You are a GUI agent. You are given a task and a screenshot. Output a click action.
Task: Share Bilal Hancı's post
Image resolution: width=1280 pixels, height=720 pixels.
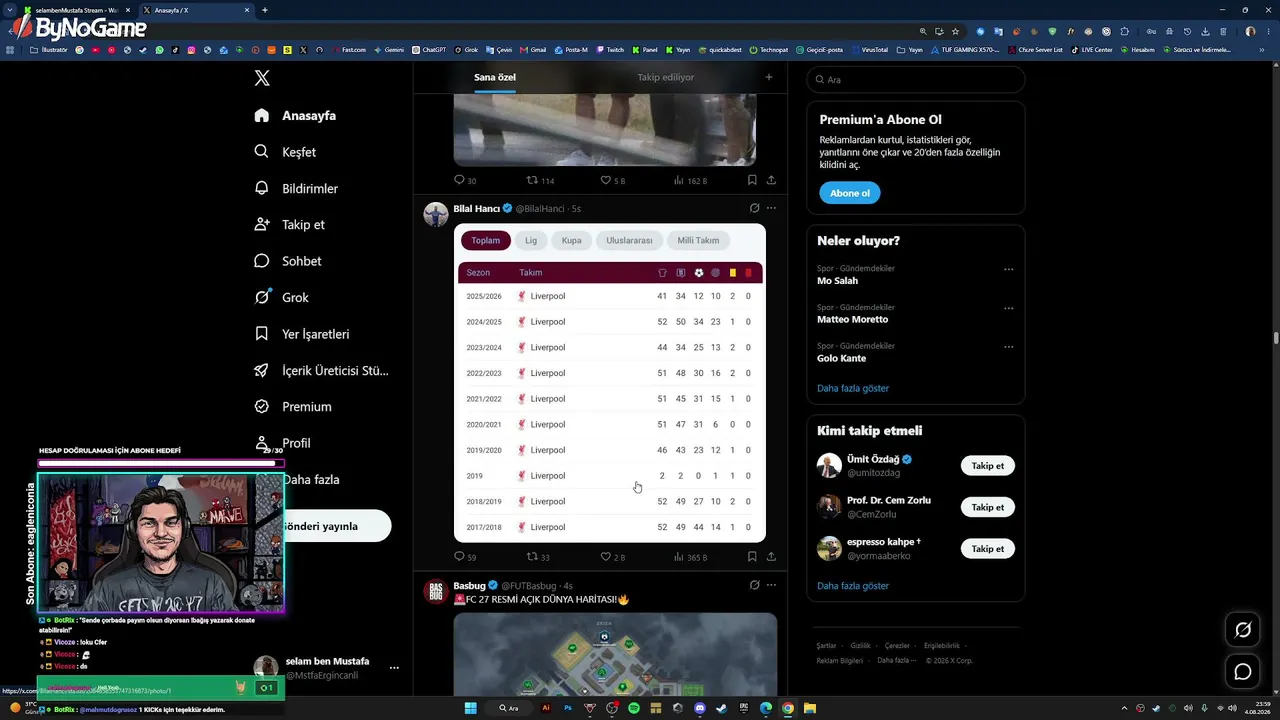point(771,557)
